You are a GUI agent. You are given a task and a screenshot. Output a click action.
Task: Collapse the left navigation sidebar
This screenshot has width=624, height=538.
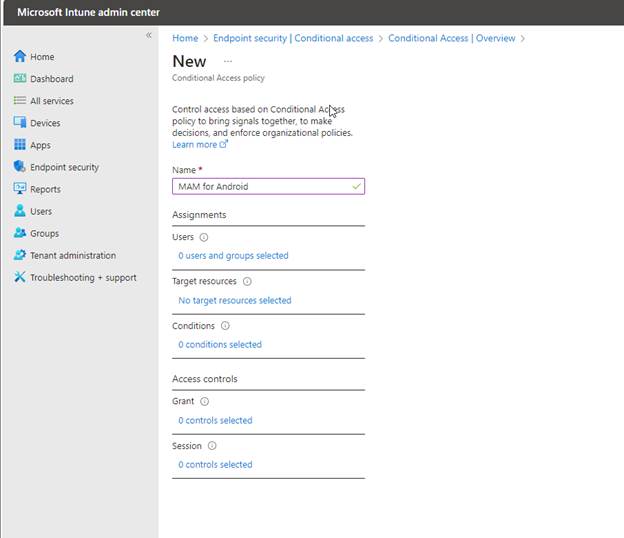click(149, 35)
